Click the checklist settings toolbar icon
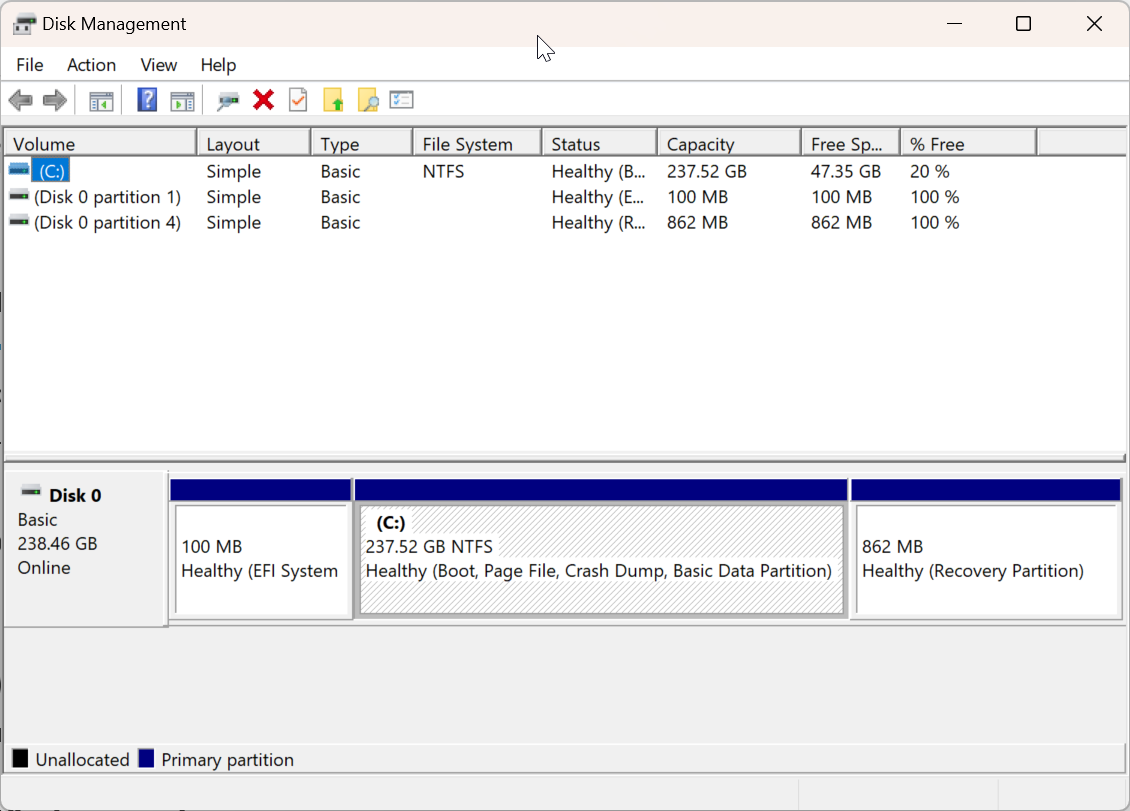Image resolution: width=1130 pixels, height=811 pixels. 402,100
